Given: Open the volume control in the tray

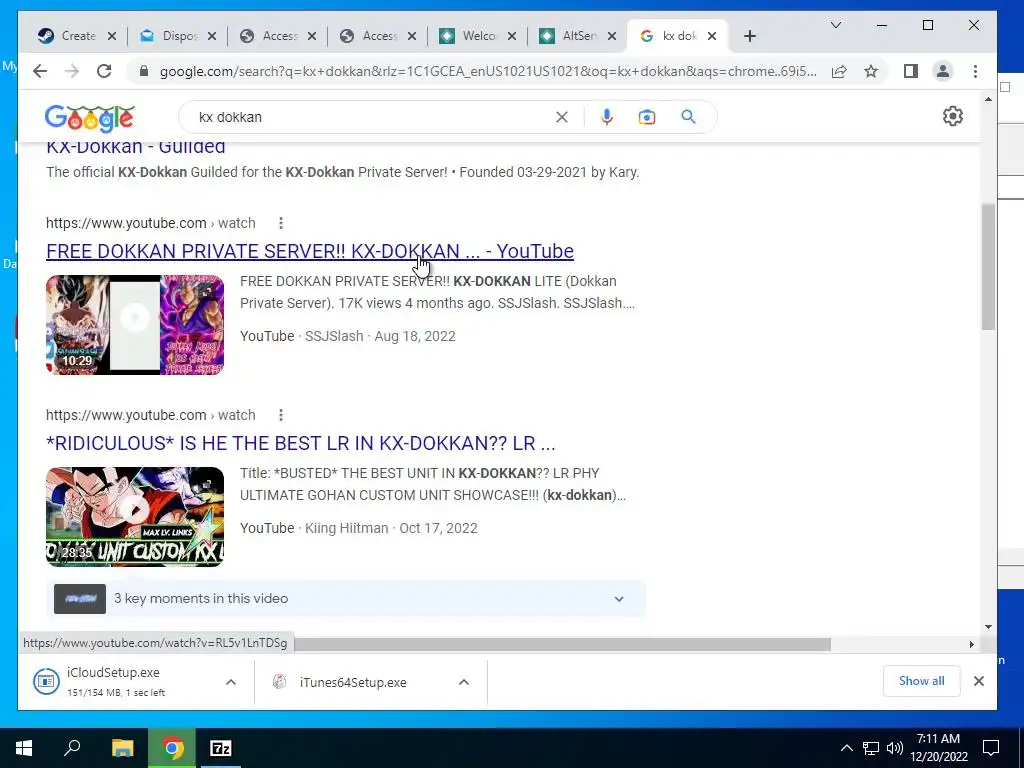Looking at the screenshot, I should (895, 748).
